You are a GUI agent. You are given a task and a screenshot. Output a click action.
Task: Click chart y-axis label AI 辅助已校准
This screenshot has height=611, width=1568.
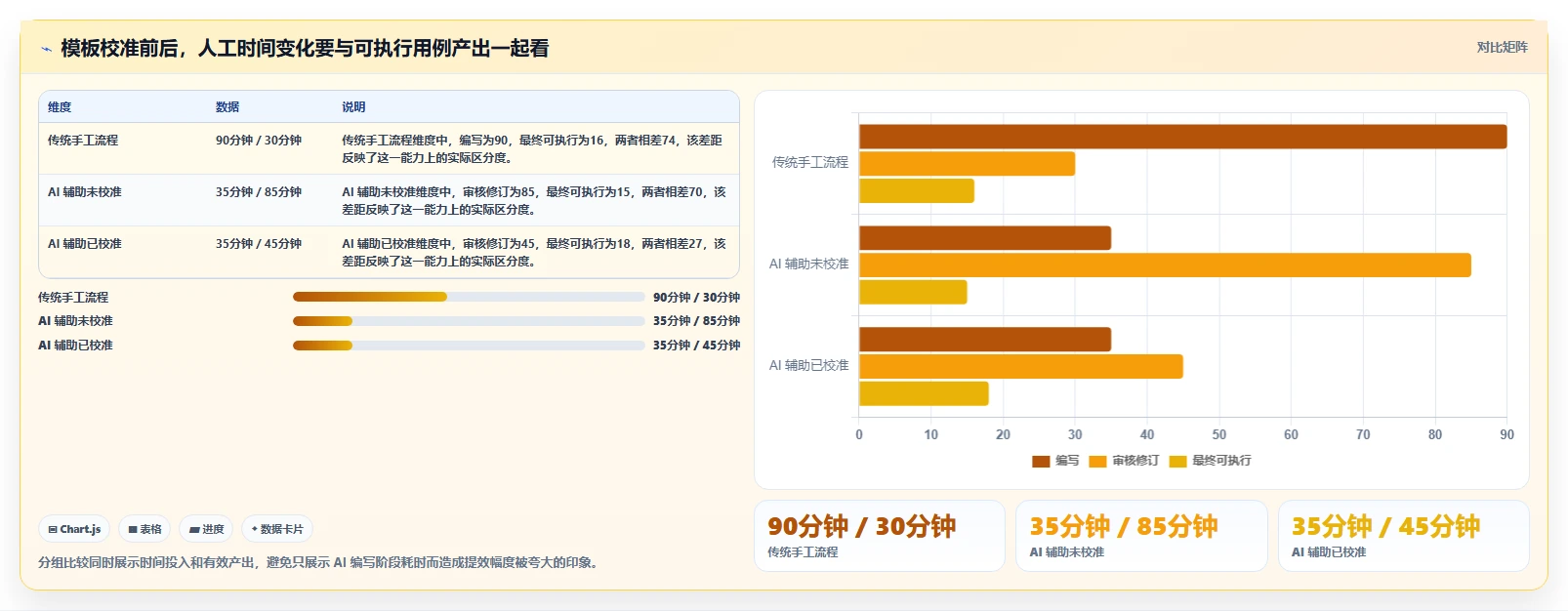click(x=809, y=366)
